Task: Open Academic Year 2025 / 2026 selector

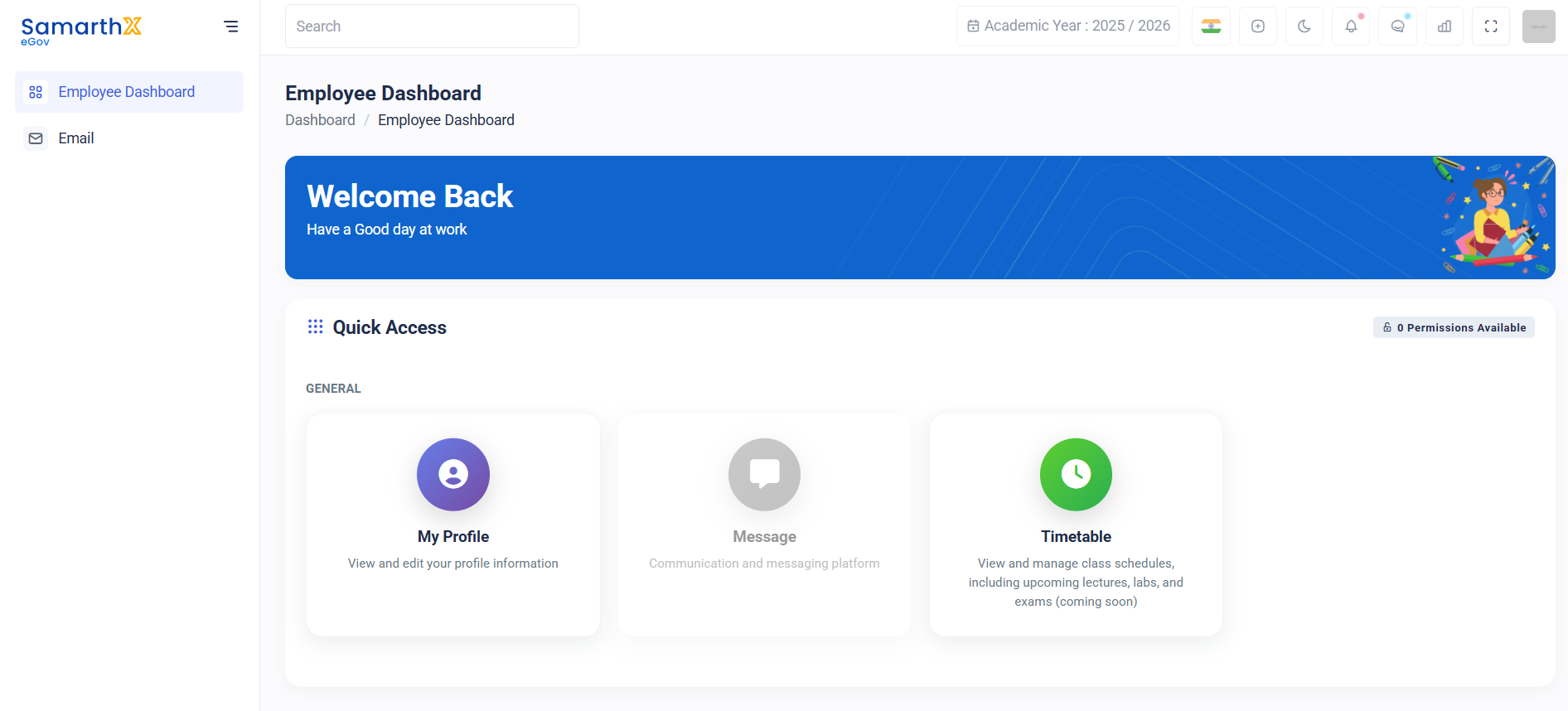Action: point(1068,26)
